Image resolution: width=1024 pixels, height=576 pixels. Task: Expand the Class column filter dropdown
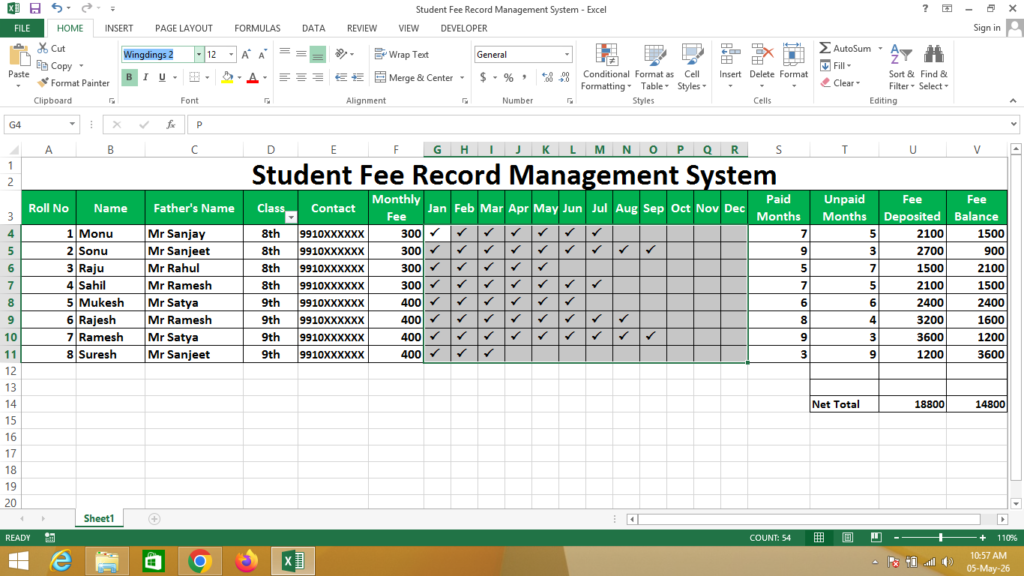tap(291, 217)
